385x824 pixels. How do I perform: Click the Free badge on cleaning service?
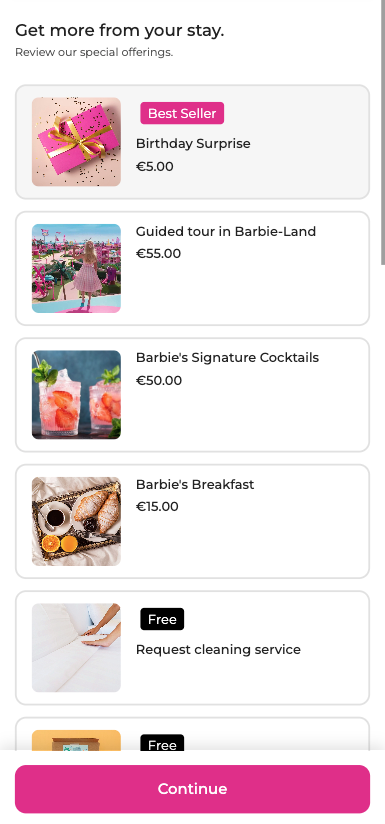tap(162, 619)
